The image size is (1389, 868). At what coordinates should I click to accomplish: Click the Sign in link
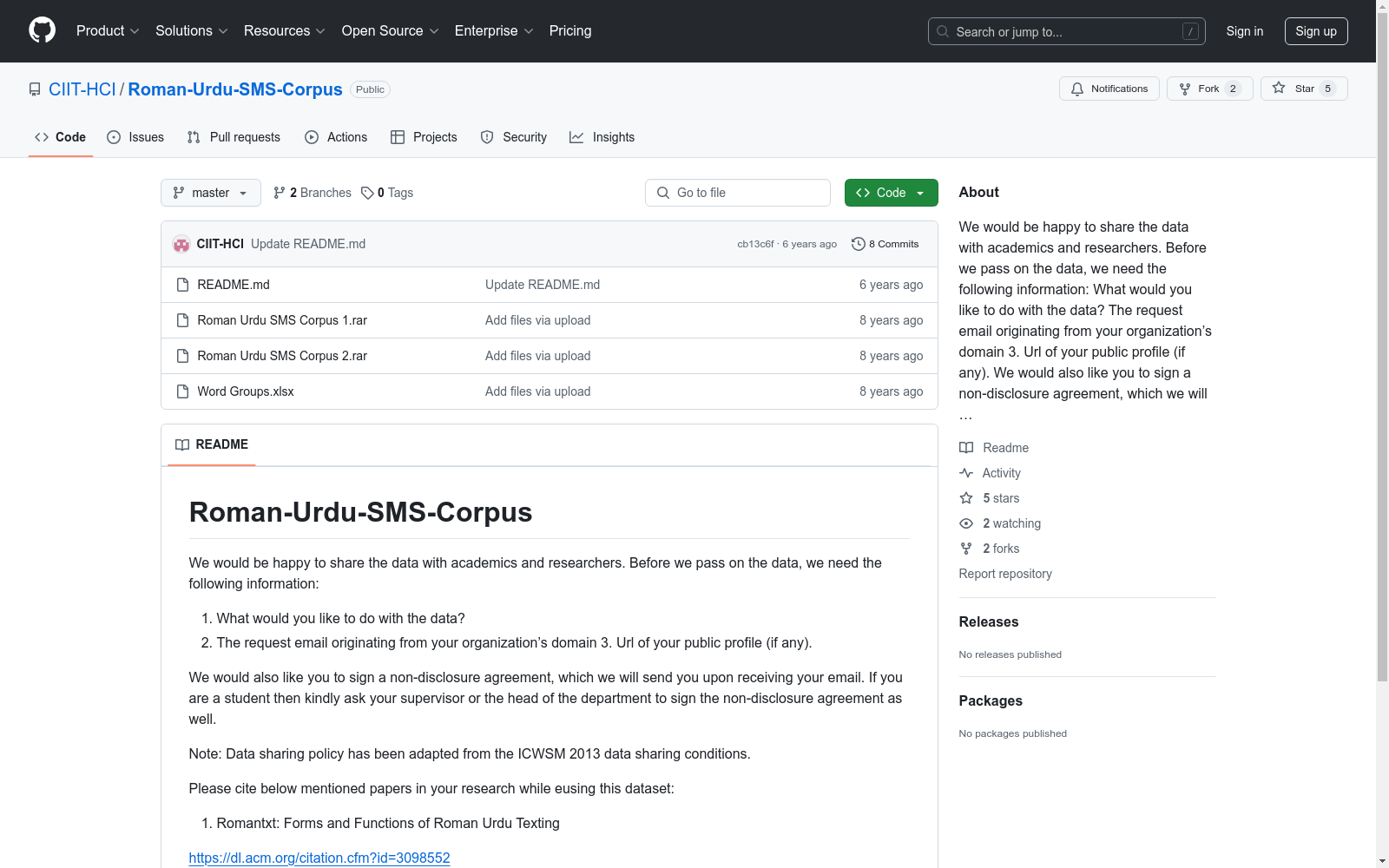[1245, 31]
